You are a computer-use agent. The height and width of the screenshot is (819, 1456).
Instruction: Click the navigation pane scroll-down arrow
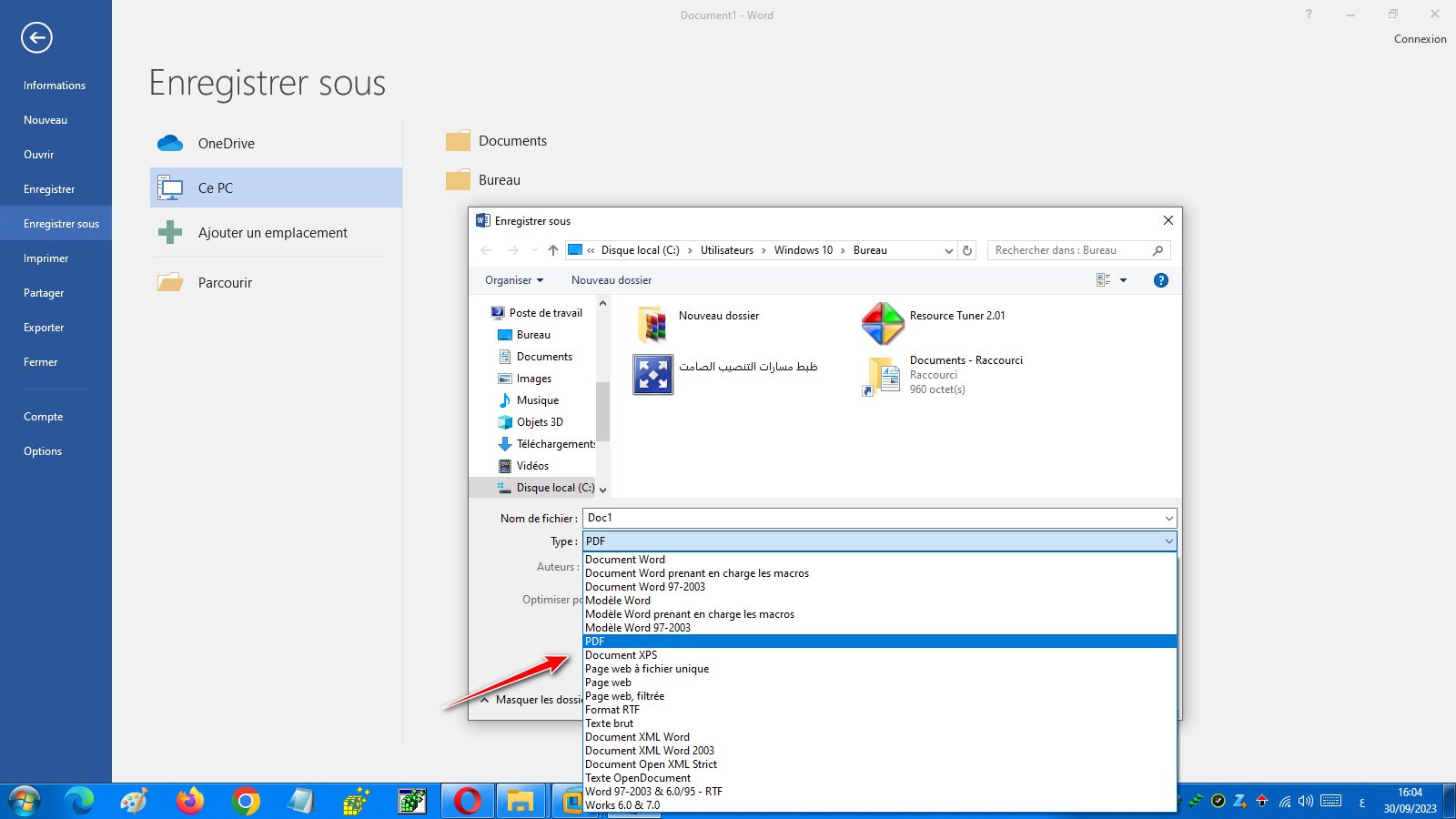pos(602,490)
